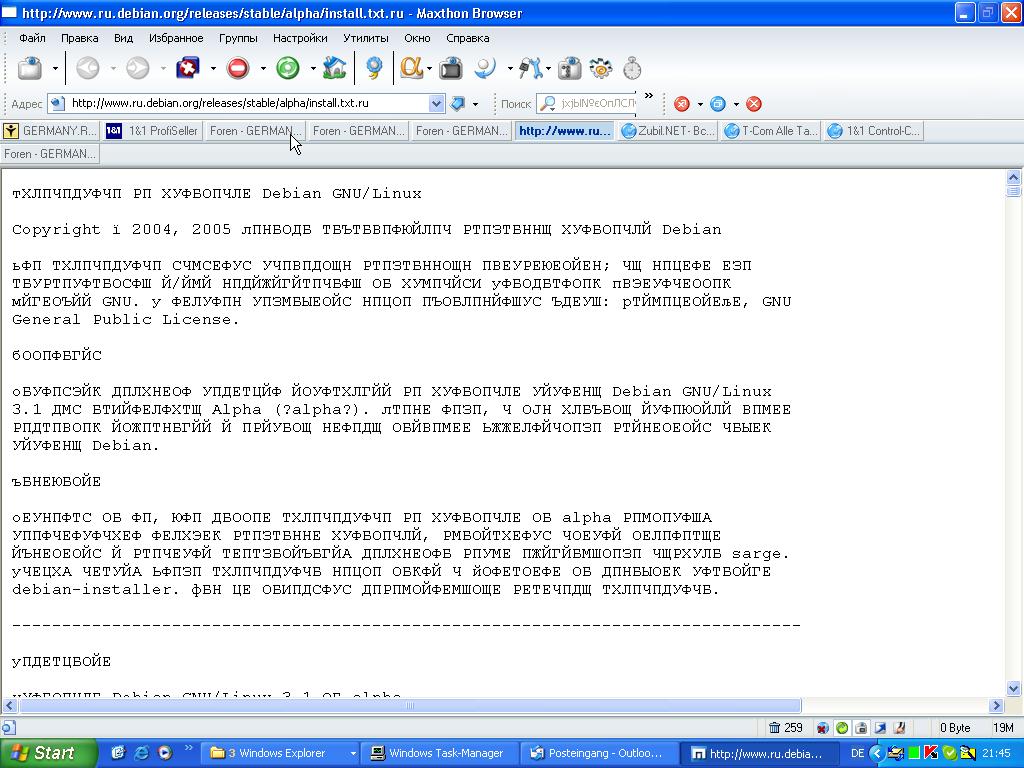Click the DE language indicator
The width and height of the screenshot is (1024, 768).
pyautogui.click(x=857, y=753)
